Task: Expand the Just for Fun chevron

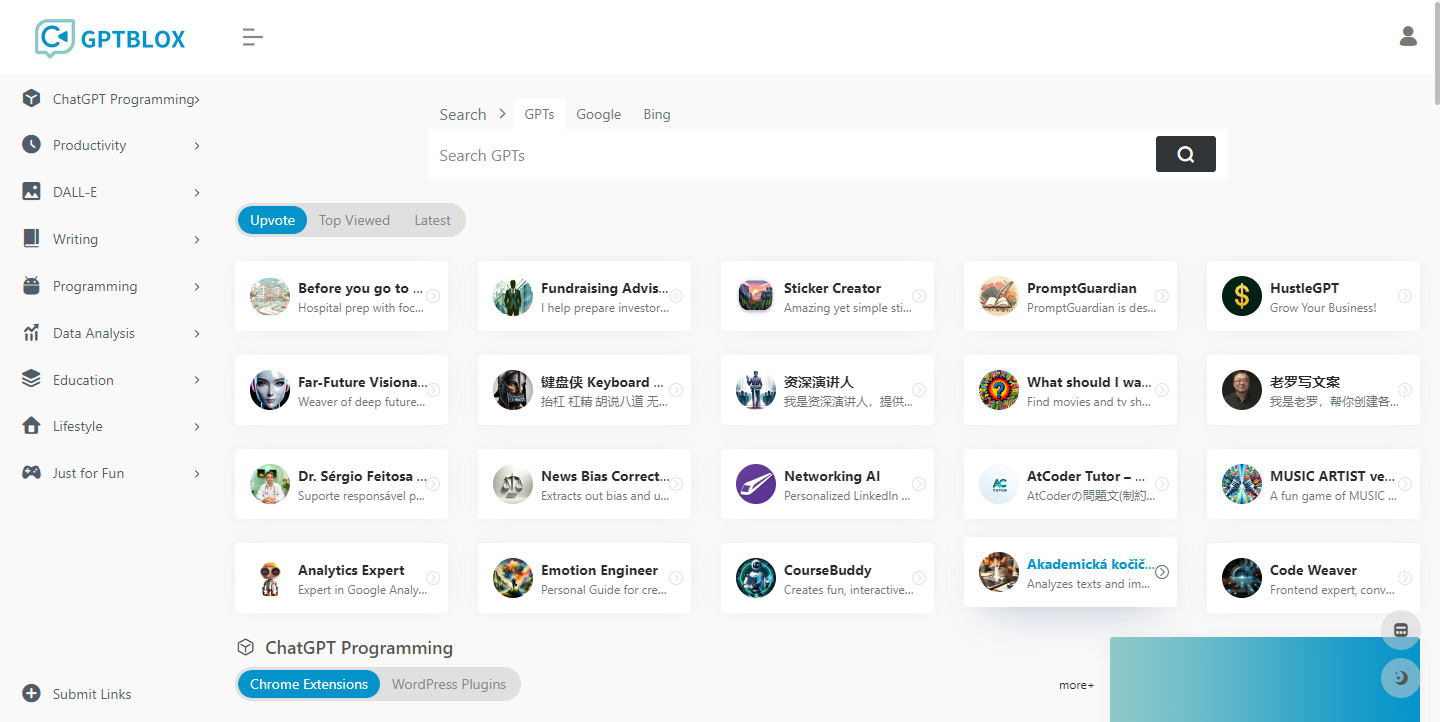Action: coord(197,474)
